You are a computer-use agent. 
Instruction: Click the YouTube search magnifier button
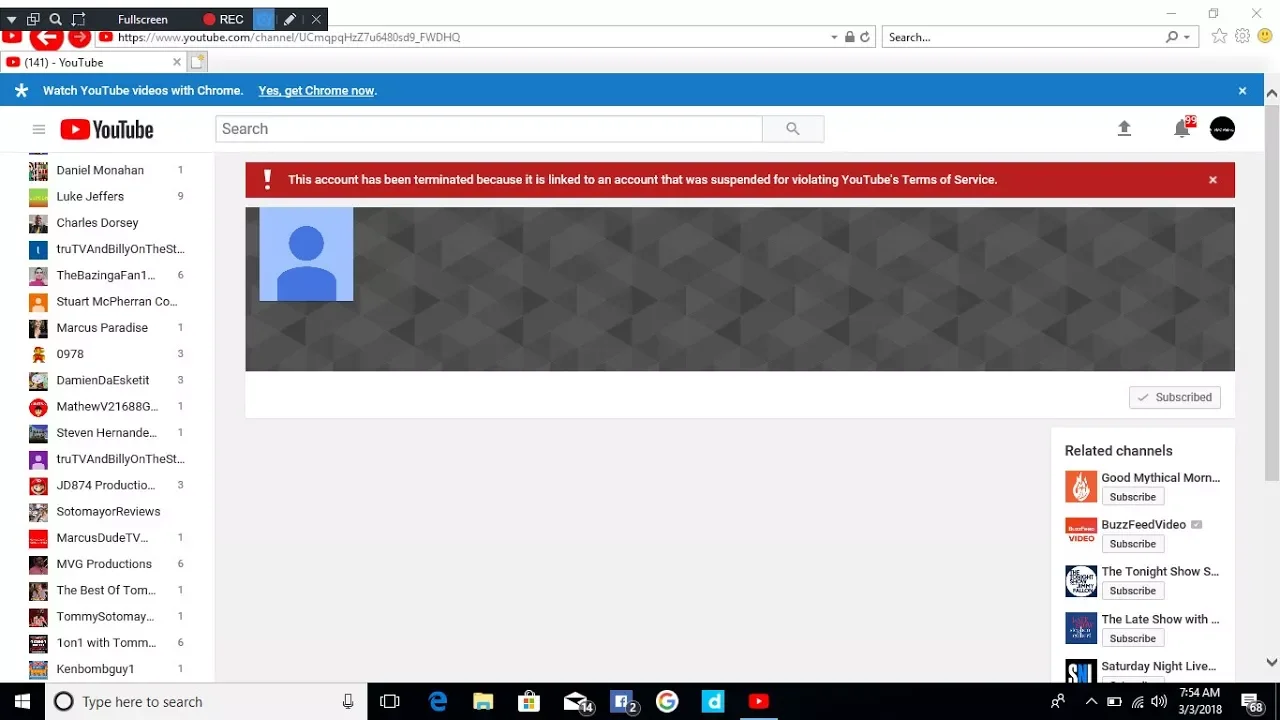[793, 129]
